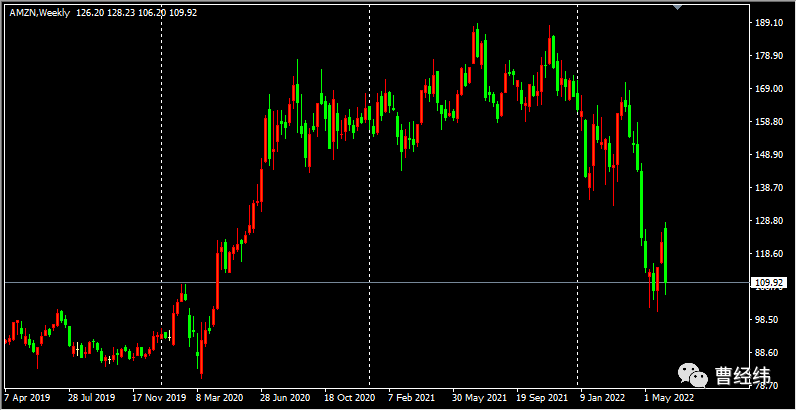Click the 17 Nov 2019 date label
The height and width of the screenshot is (411, 797).
point(159,397)
